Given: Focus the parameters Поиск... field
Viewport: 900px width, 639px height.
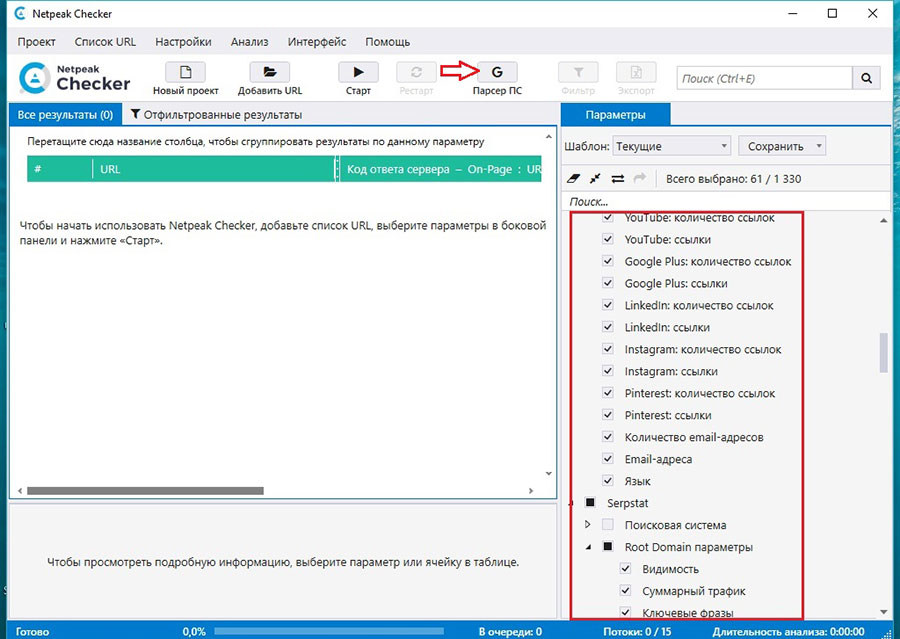Looking at the screenshot, I should pos(726,202).
